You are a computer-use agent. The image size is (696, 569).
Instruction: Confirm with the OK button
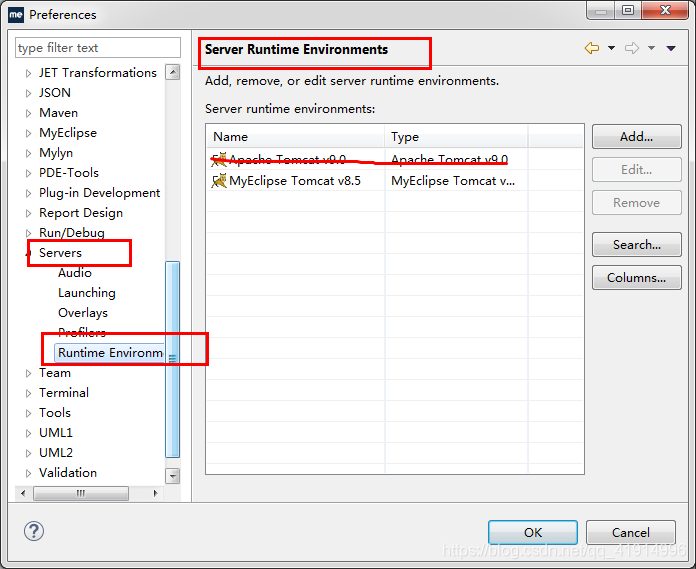click(533, 532)
